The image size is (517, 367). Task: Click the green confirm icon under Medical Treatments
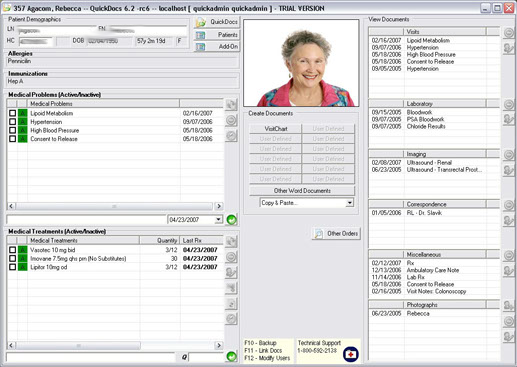click(231, 356)
